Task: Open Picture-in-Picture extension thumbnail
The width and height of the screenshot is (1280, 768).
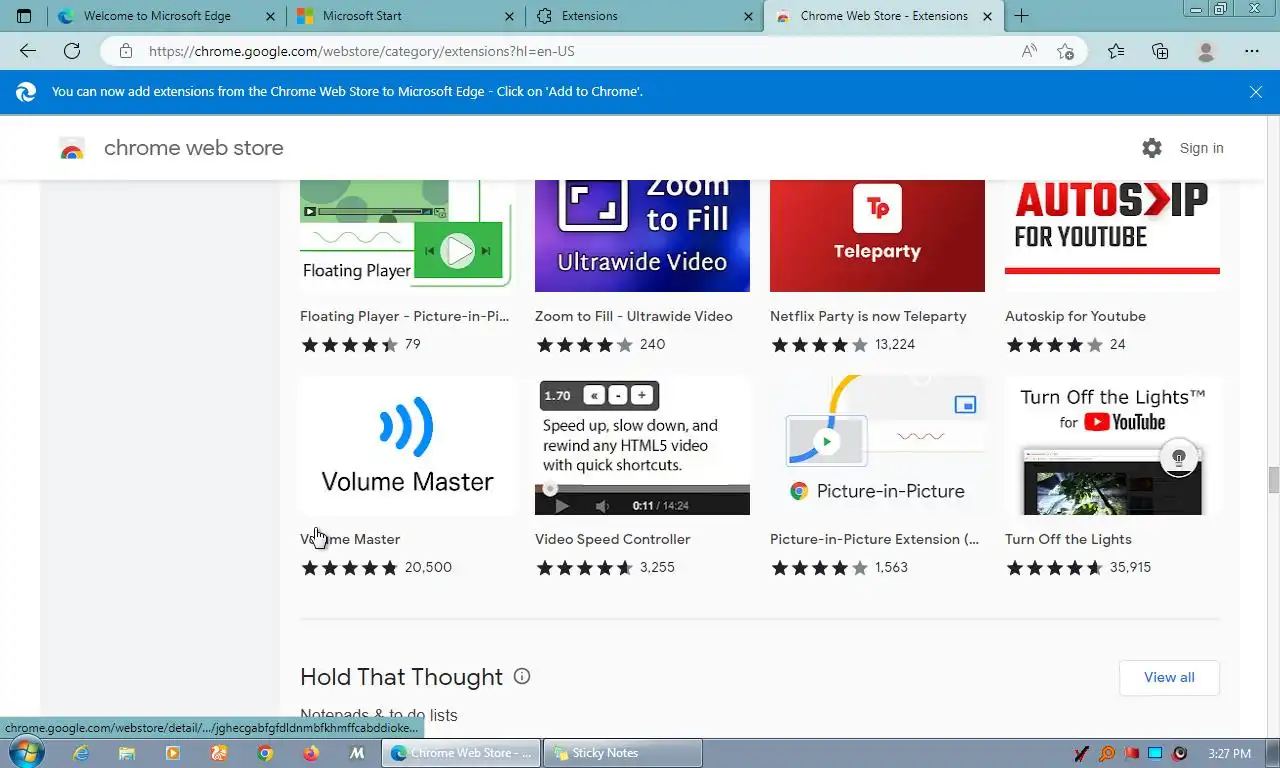Action: [877, 445]
